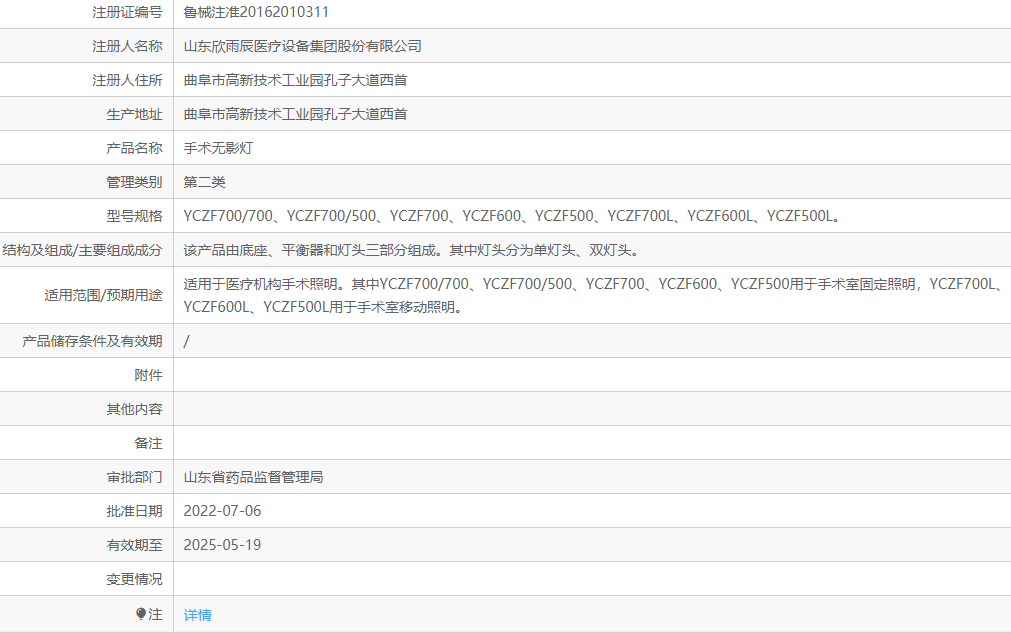Click approving department 山东省药品监督管理局

253,478
